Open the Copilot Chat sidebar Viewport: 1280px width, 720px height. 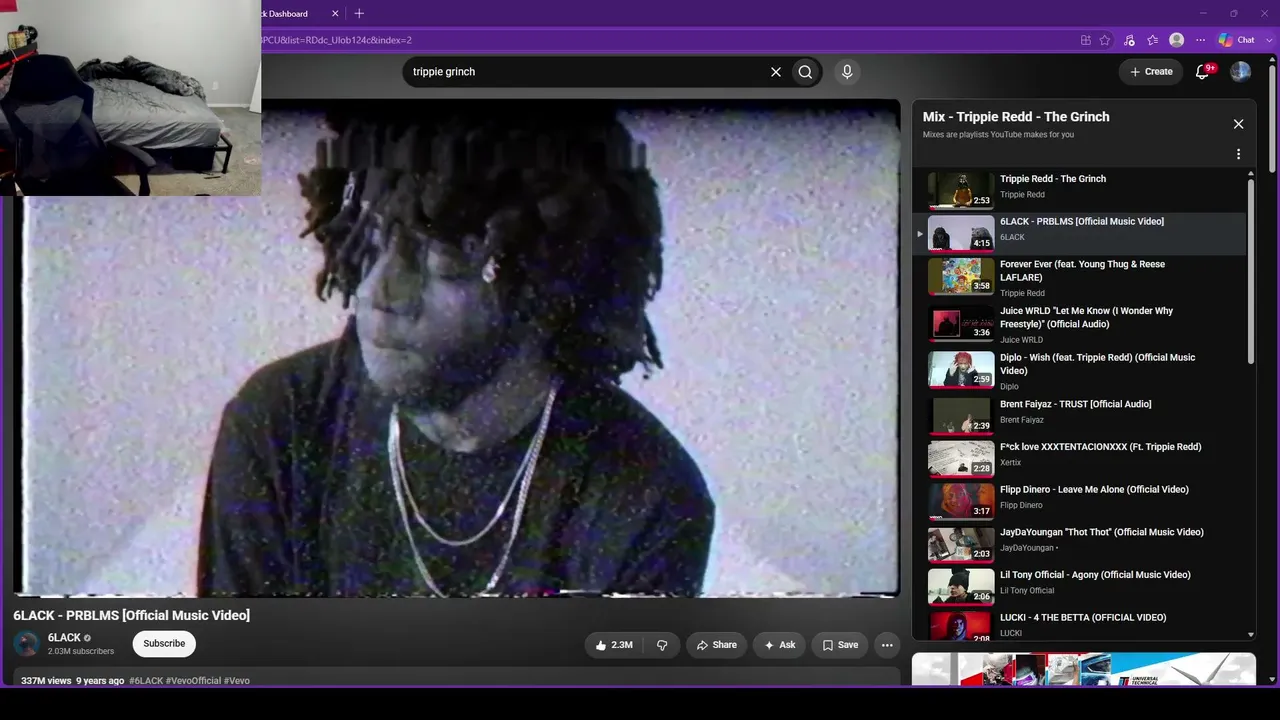pyautogui.click(x=1237, y=40)
